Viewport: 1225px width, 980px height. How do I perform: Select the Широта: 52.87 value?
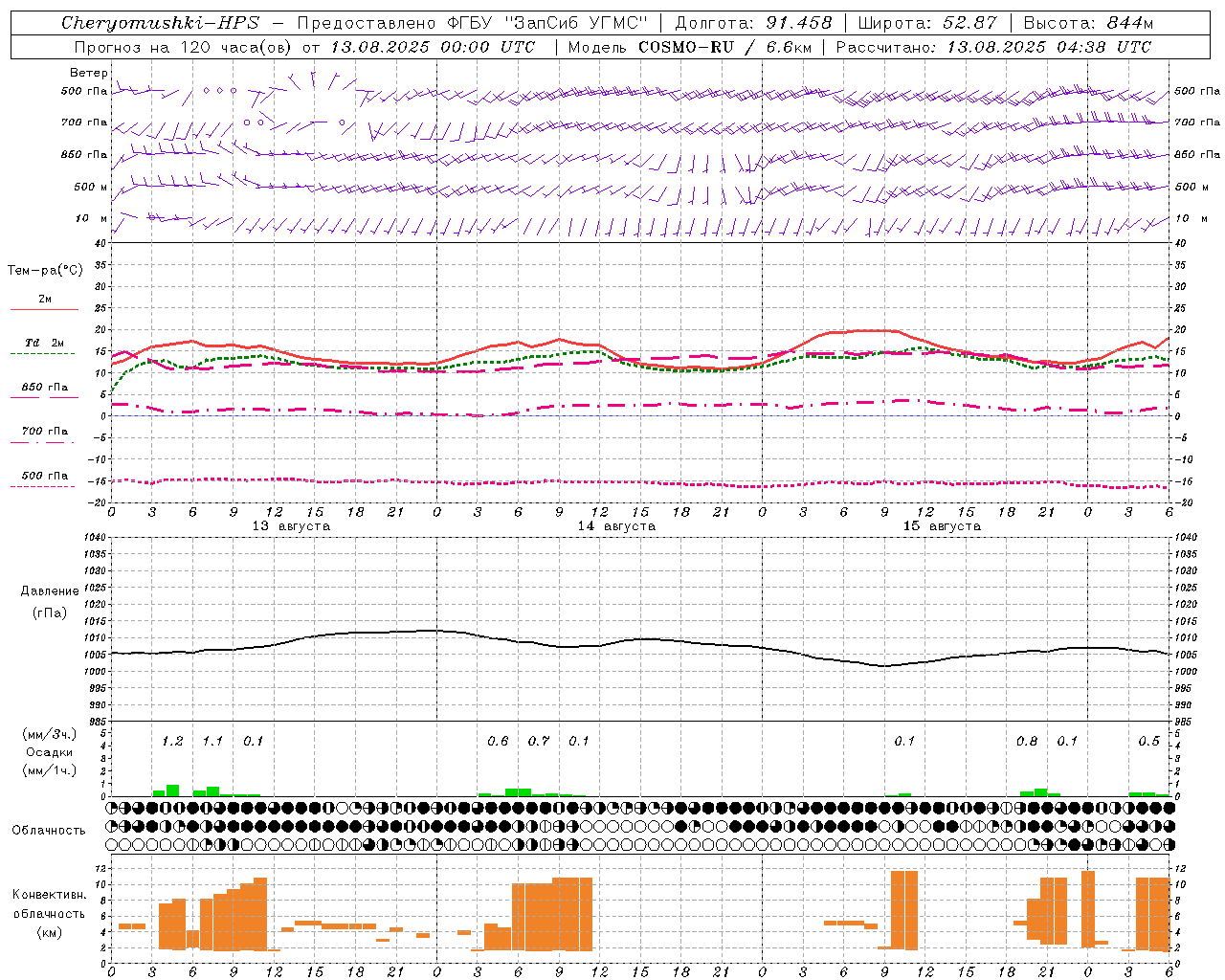[x=927, y=23]
